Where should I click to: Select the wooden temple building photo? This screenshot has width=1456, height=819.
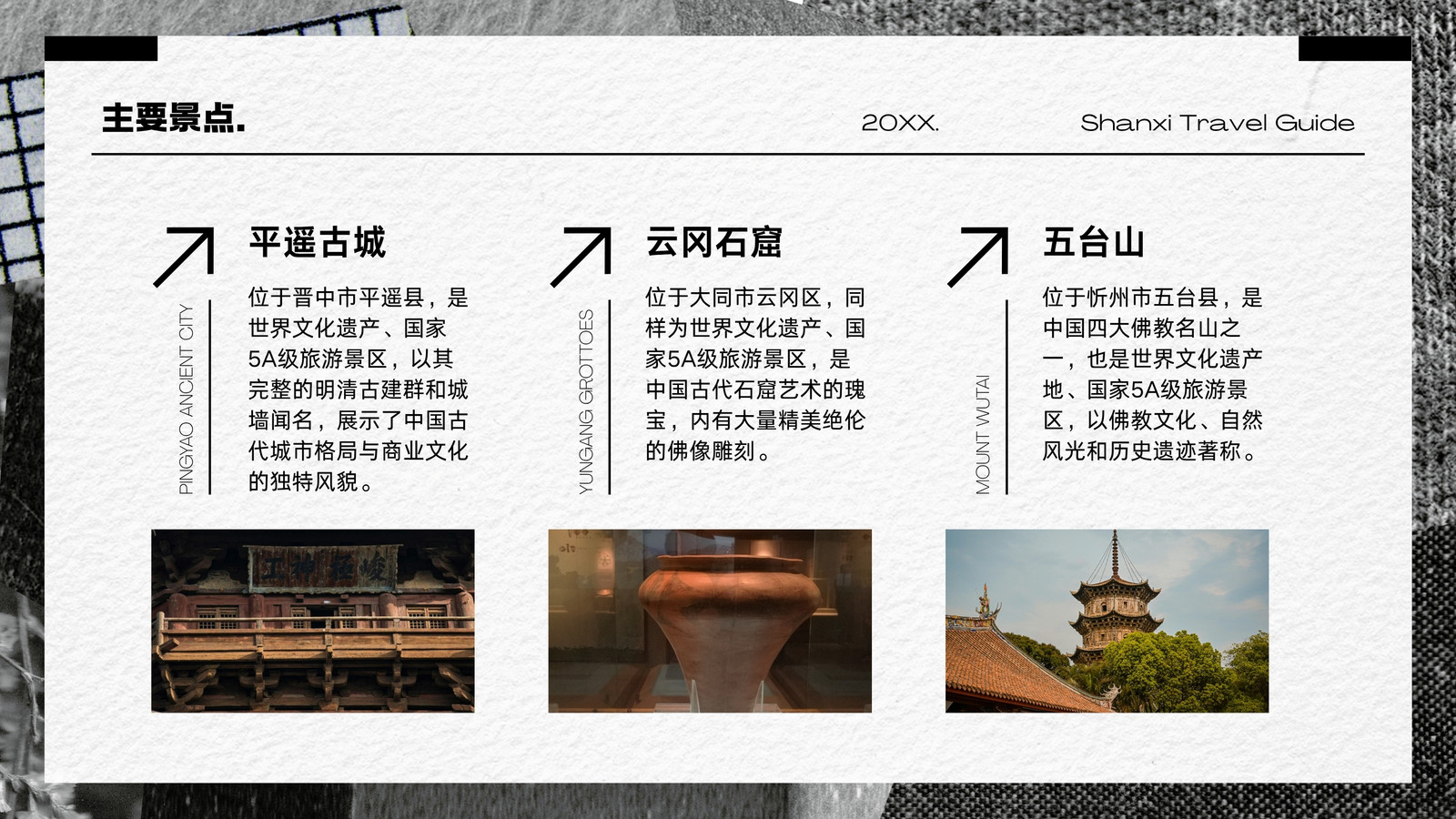(x=313, y=621)
